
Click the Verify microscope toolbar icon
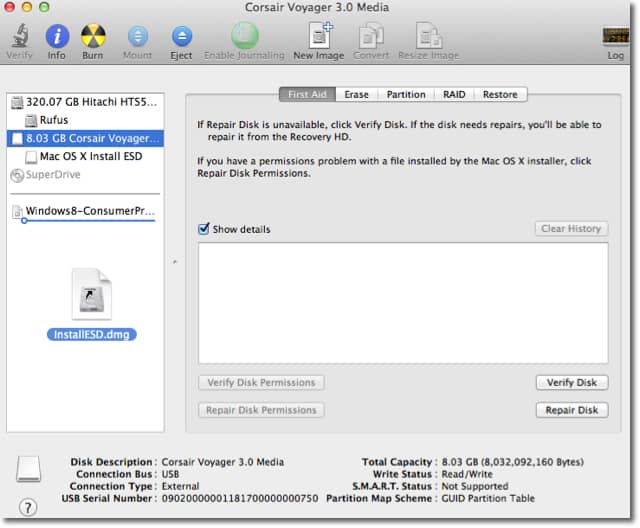coord(19,36)
